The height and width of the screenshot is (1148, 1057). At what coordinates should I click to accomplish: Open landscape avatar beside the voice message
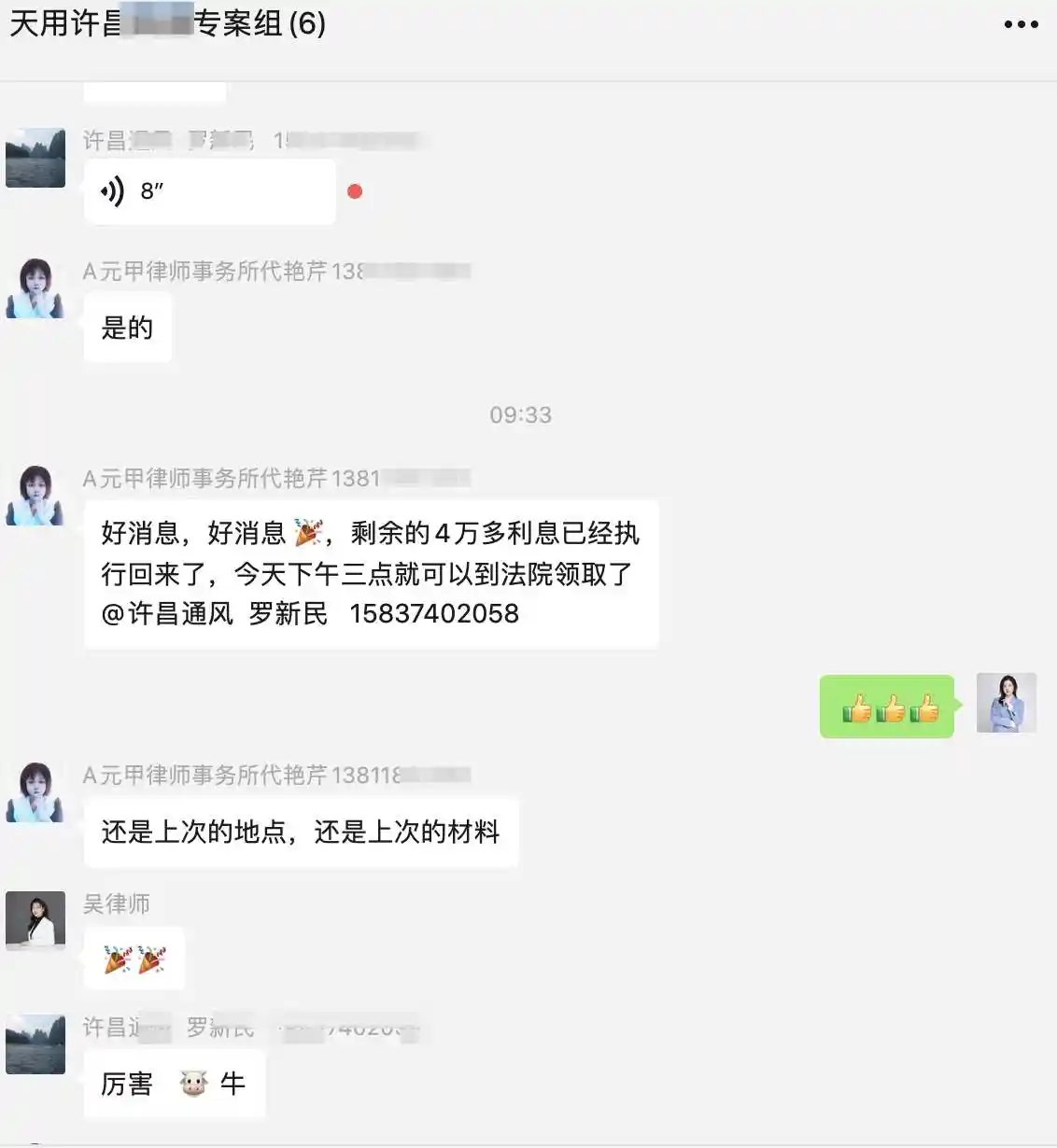[x=35, y=158]
